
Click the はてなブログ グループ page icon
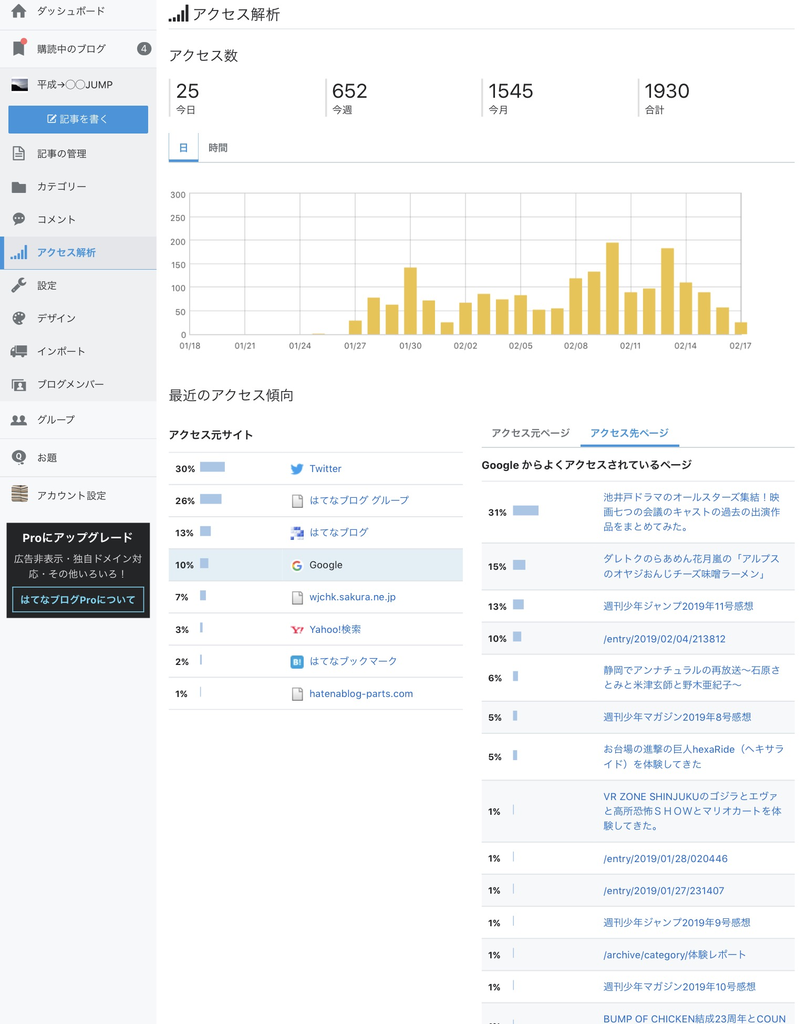click(x=297, y=501)
